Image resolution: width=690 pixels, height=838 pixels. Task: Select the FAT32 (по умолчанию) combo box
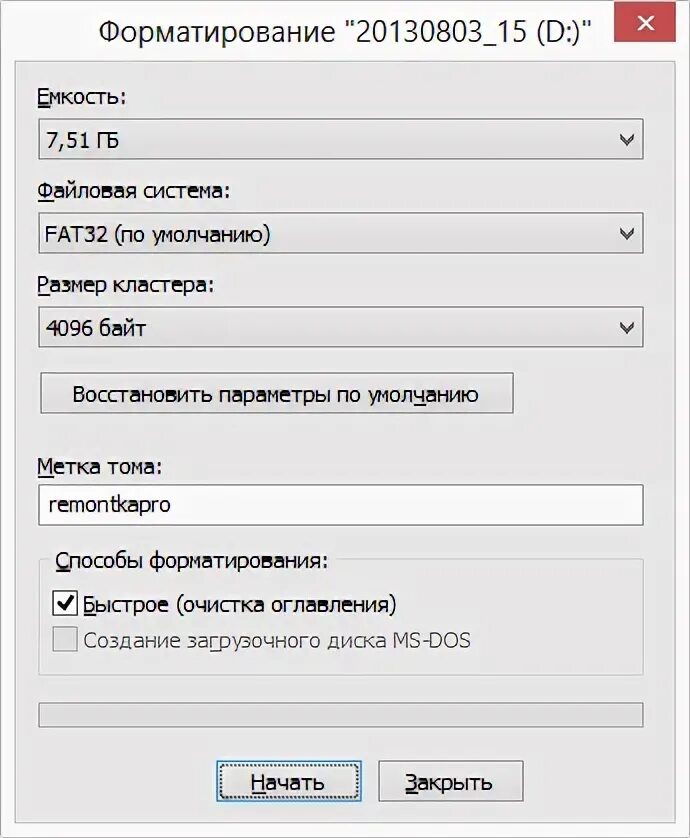click(x=320, y=234)
